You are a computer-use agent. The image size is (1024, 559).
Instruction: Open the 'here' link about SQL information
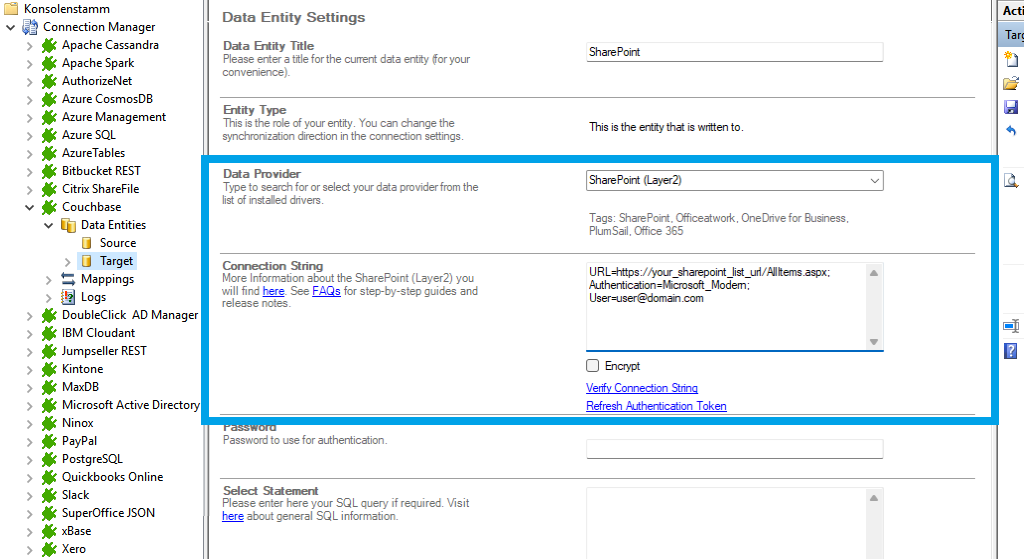tap(232, 517)
